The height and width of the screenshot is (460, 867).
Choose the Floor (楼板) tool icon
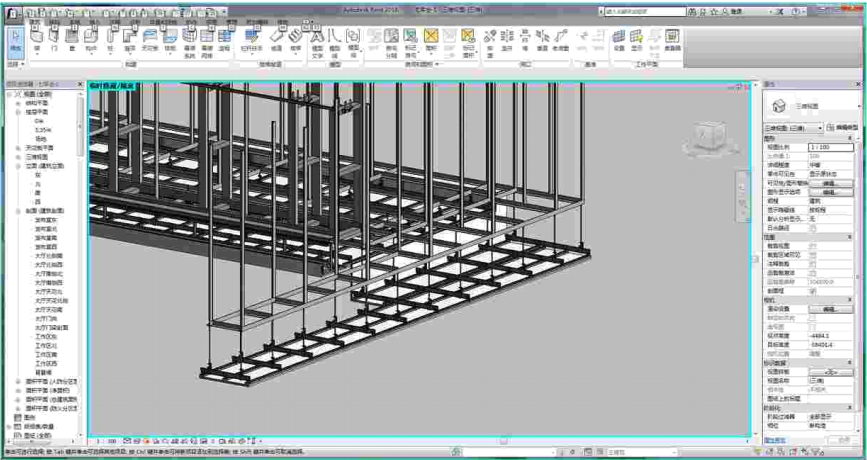[170, 36]
